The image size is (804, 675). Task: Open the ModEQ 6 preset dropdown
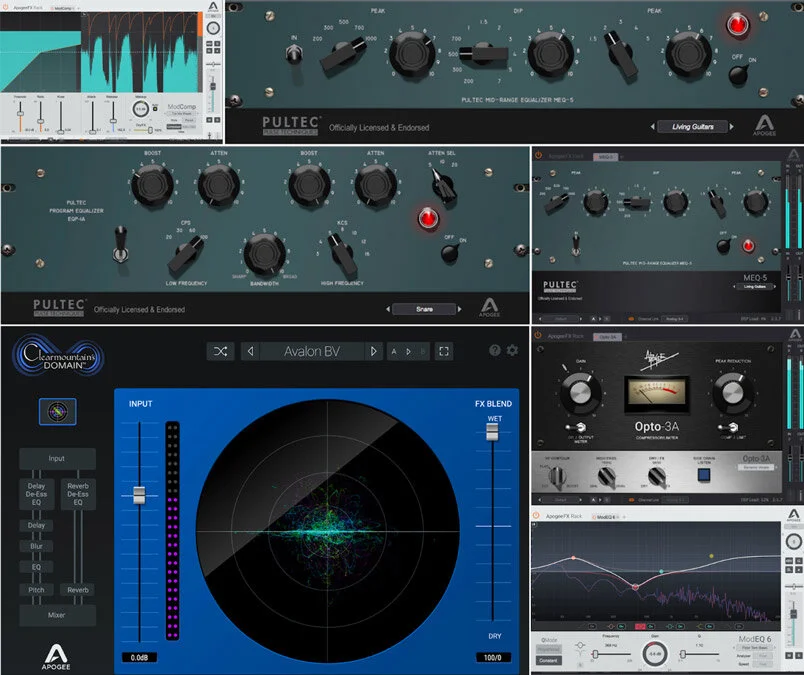[x=755, y=648]
